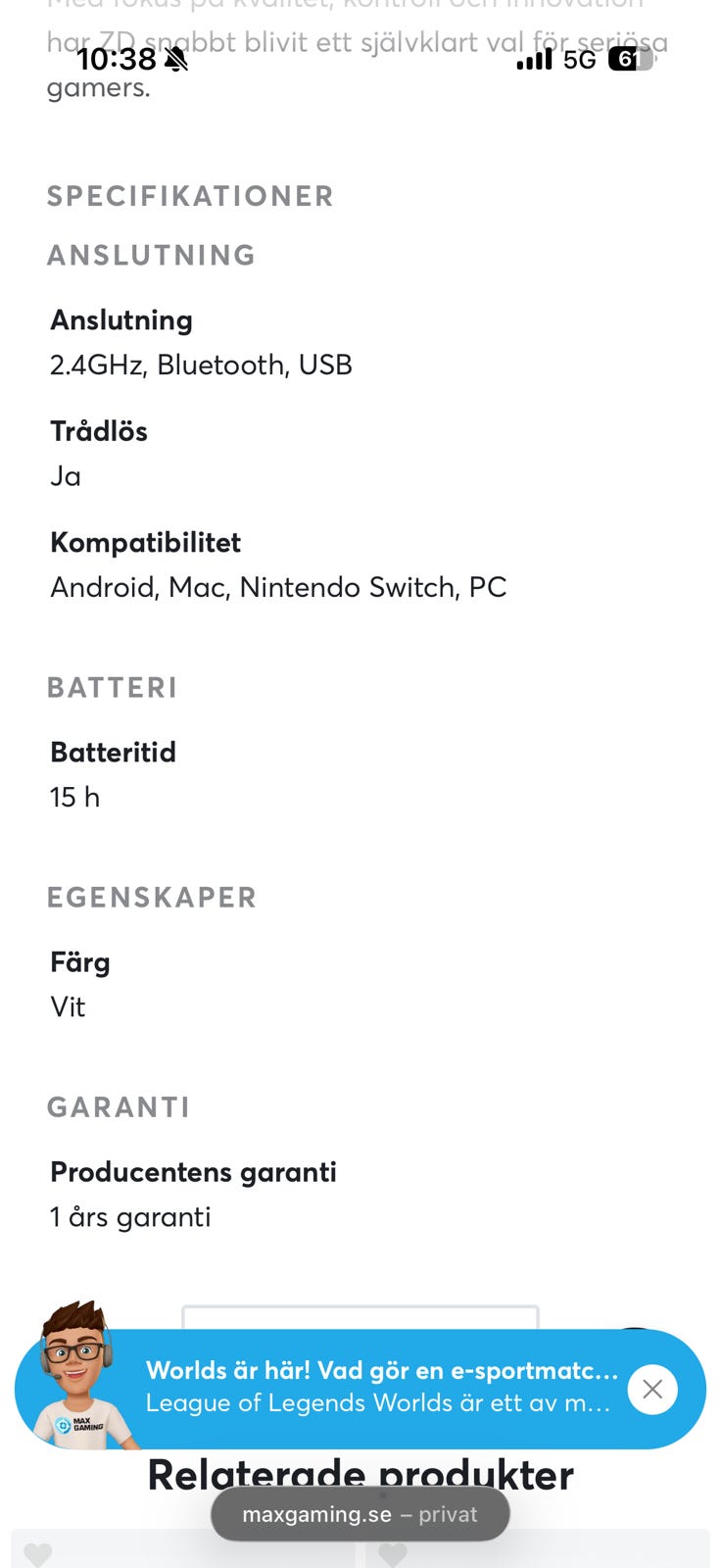Tap the silent mode bell icon

pyautogui.click(x=176, y=60)
